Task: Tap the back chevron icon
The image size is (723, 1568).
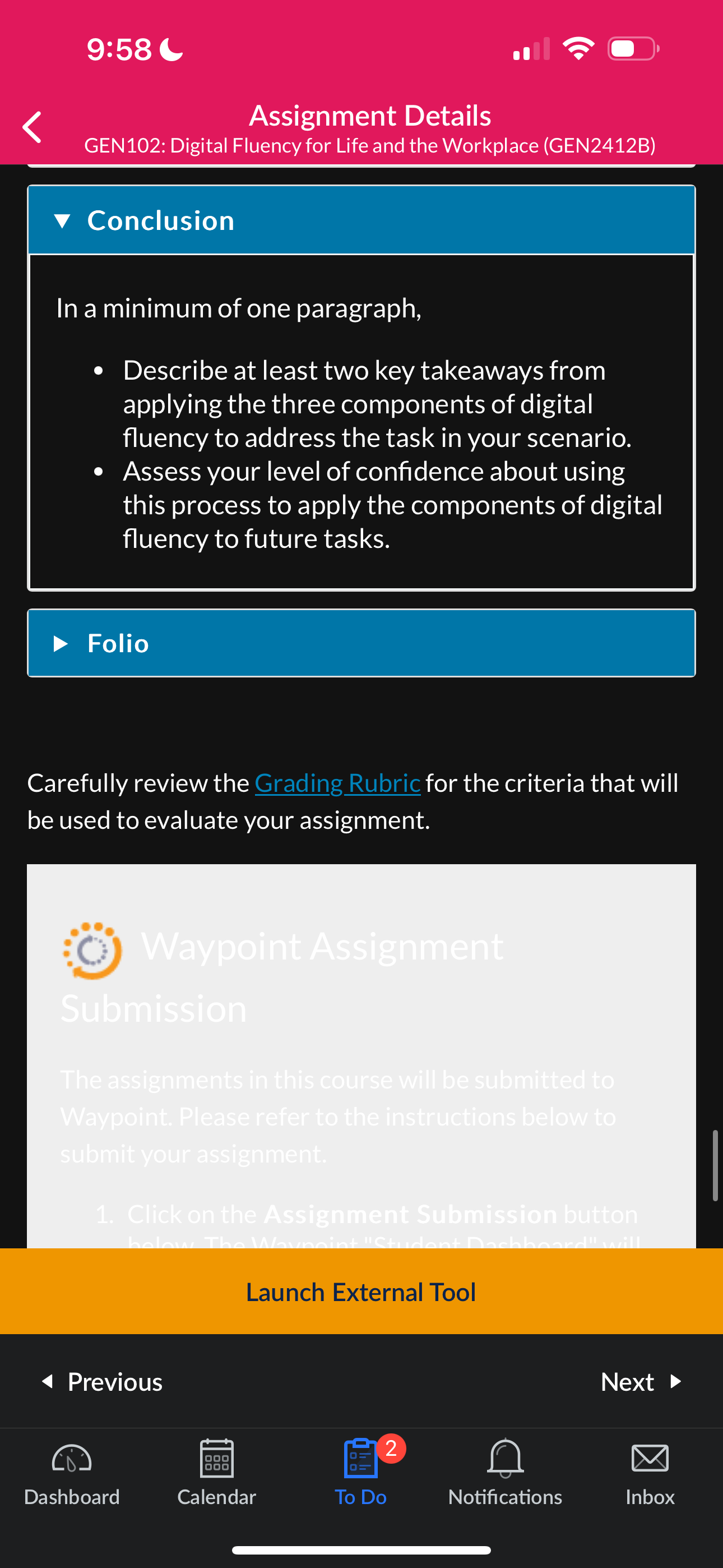Action: [31, 127]
